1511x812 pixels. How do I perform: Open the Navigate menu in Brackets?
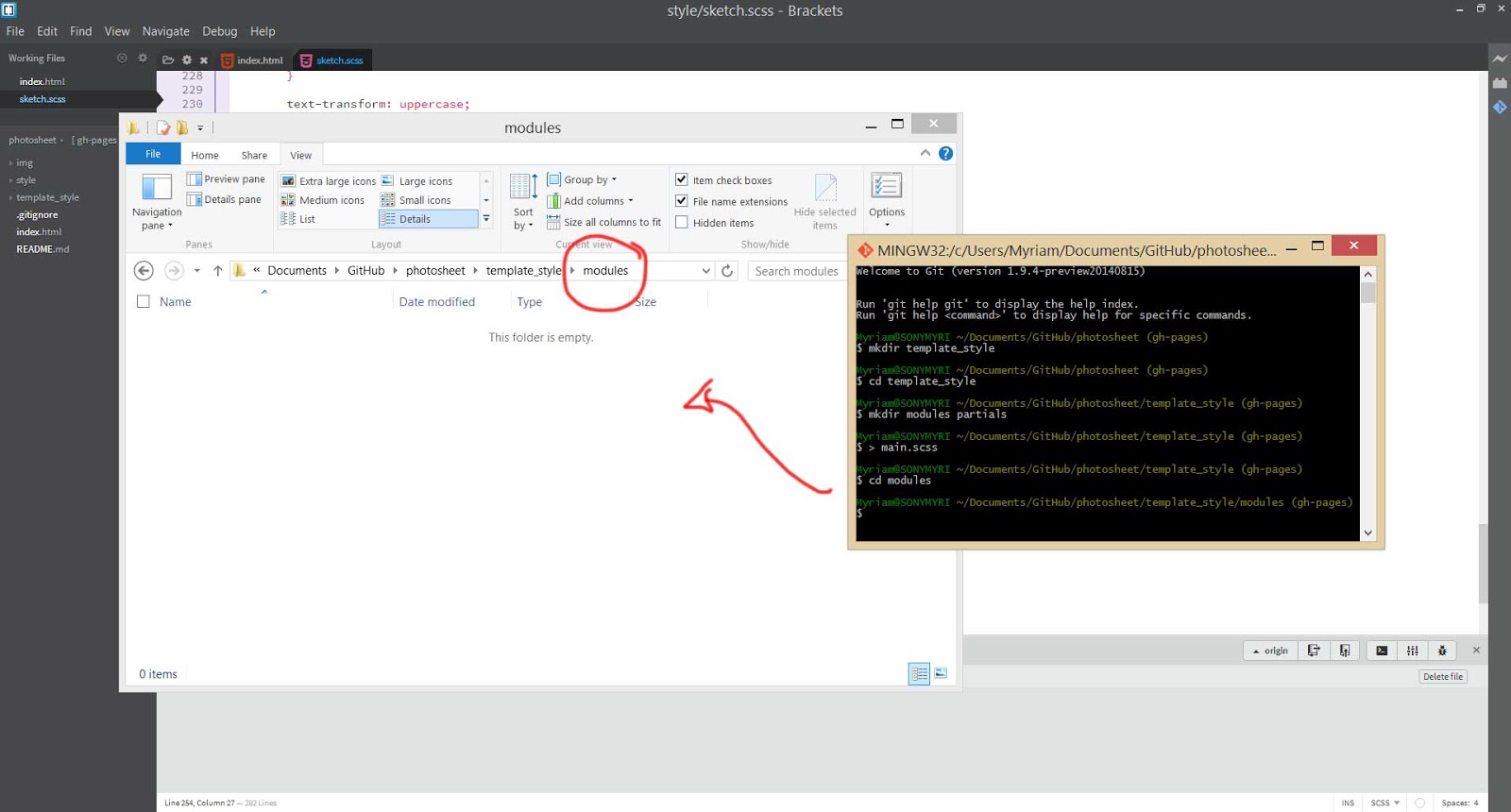(165, 31)
